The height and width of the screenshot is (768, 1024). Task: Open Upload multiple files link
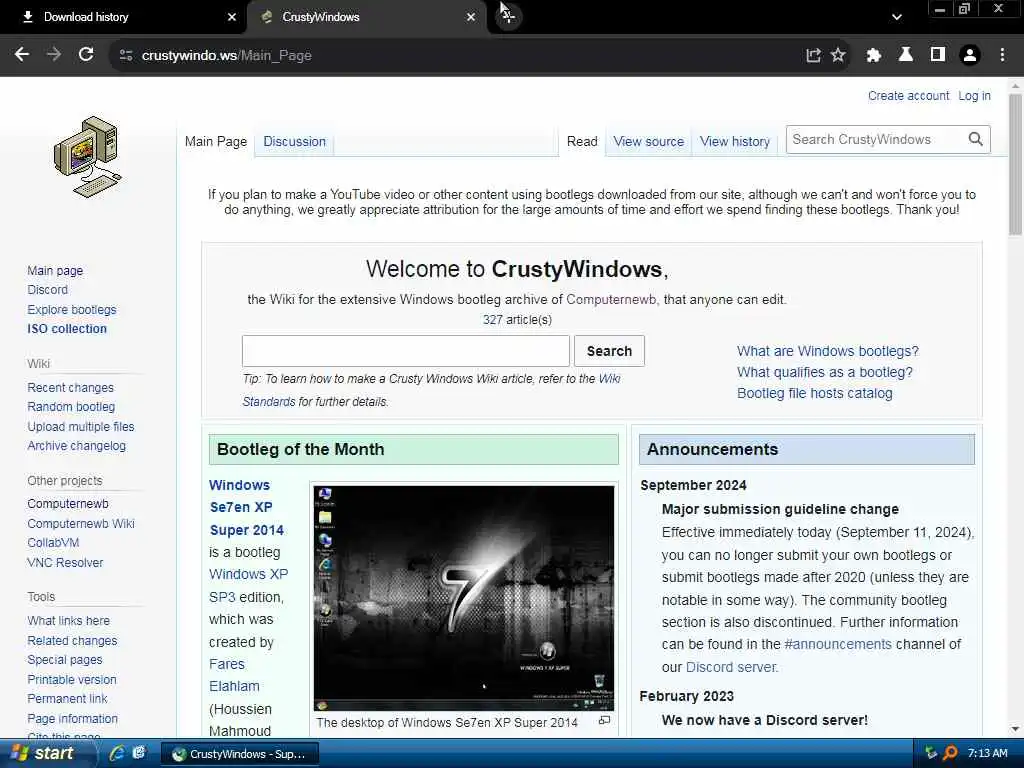(x=80, y=426)
